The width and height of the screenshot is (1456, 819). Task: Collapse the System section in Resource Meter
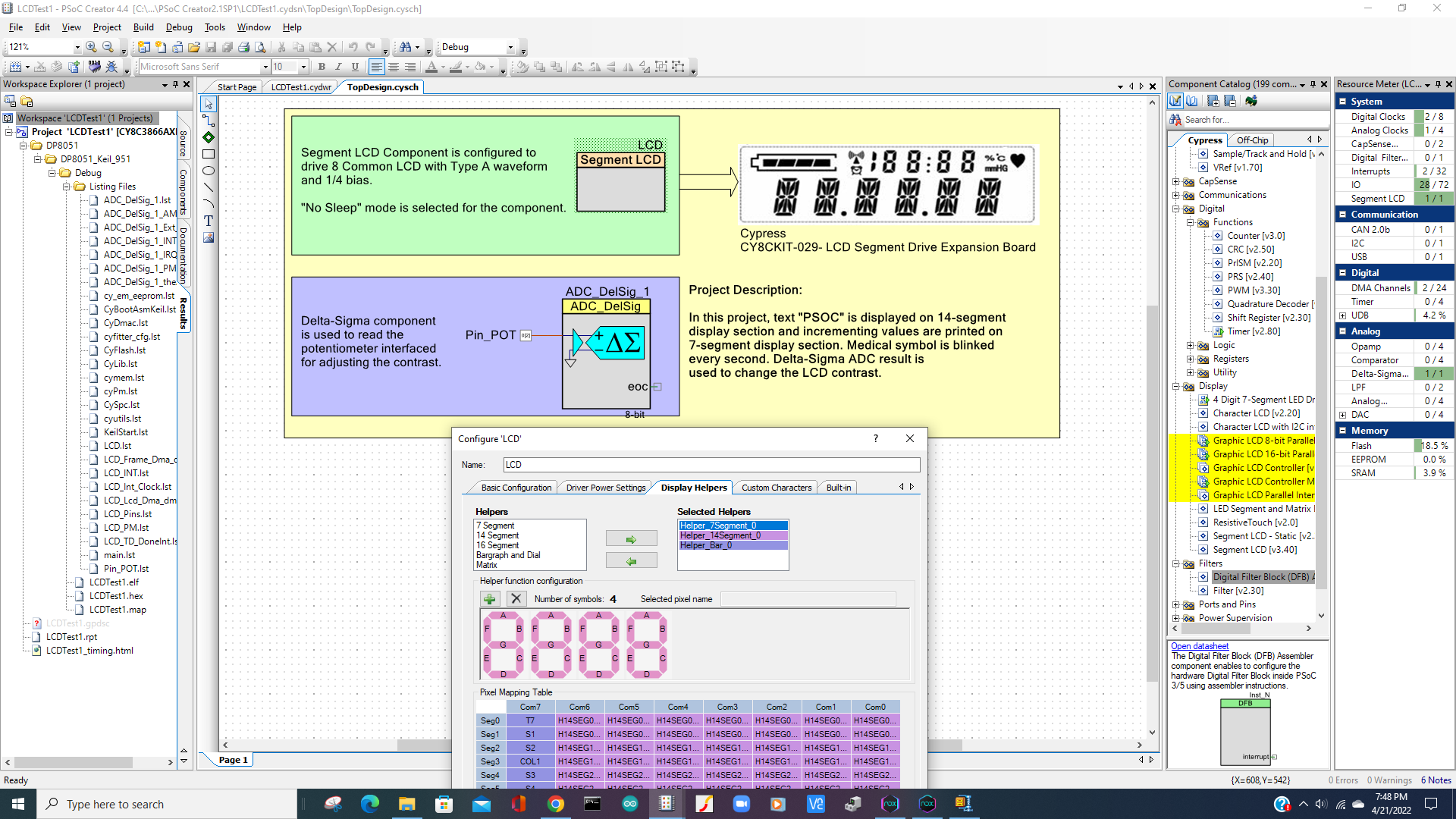[1342, 102]
